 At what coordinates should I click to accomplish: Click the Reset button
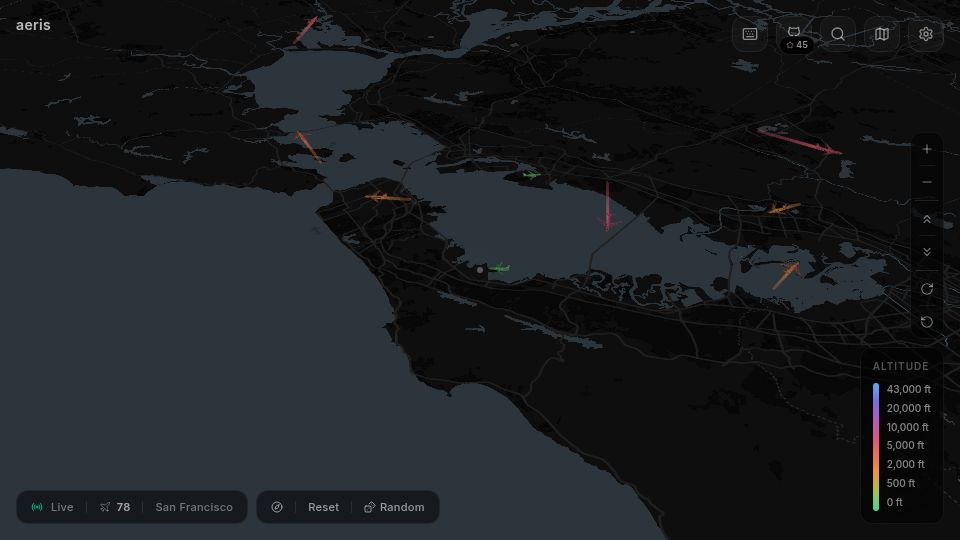(323, 507)
